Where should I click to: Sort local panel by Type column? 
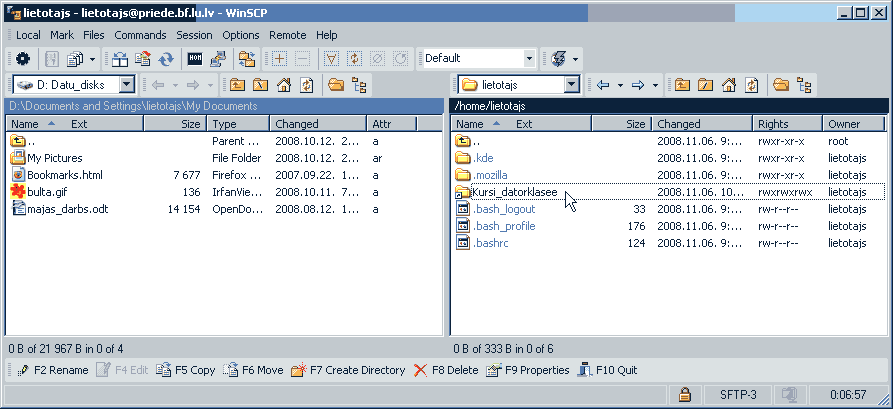point(239,124)
